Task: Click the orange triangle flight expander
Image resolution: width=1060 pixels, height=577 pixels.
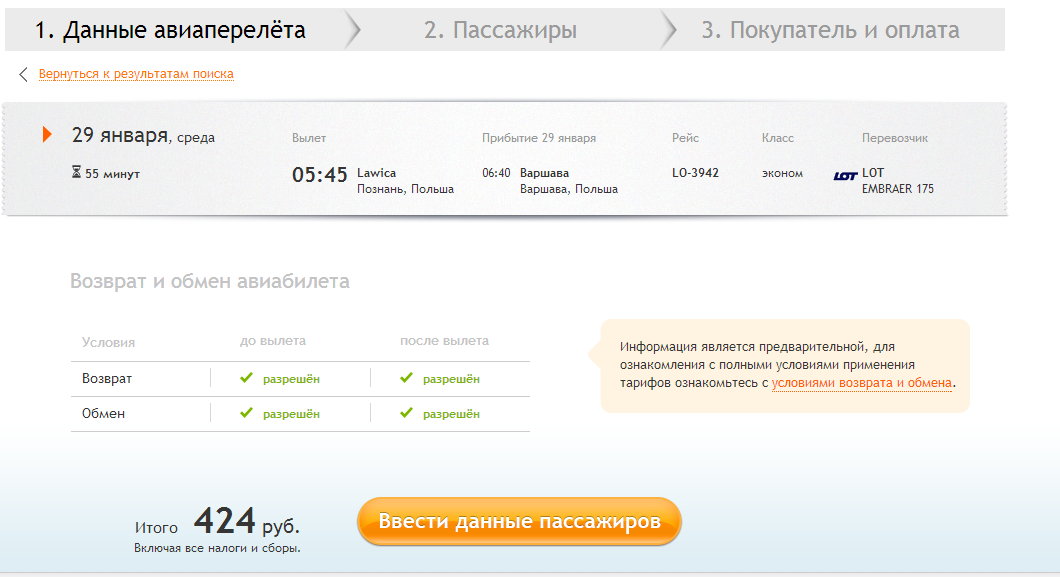Action: click(47, 134)
